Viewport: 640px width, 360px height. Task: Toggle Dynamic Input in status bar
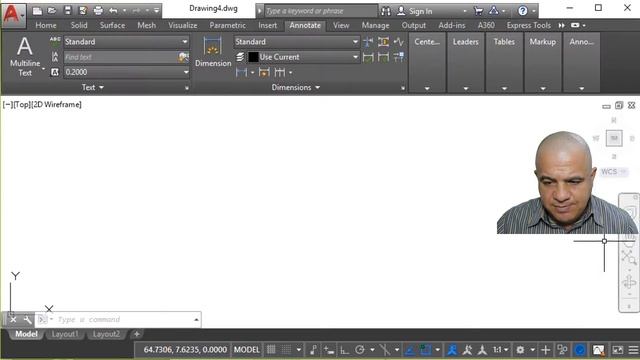329,350
